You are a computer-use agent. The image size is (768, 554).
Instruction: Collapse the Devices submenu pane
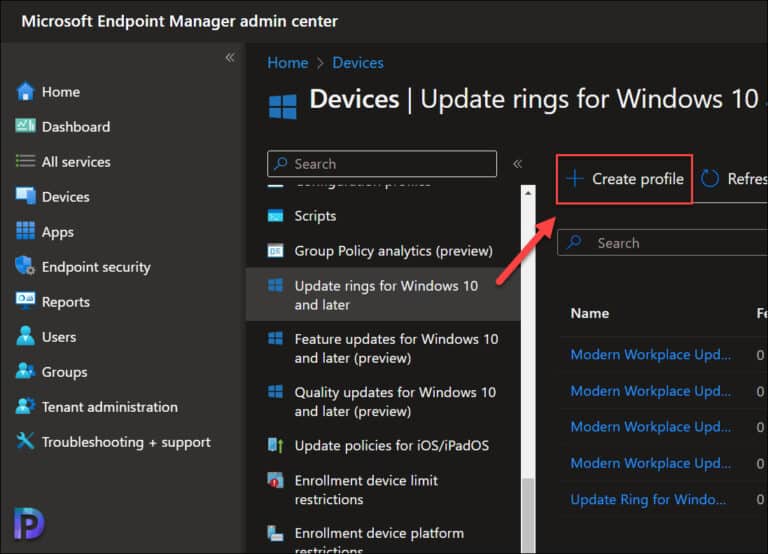517,164
